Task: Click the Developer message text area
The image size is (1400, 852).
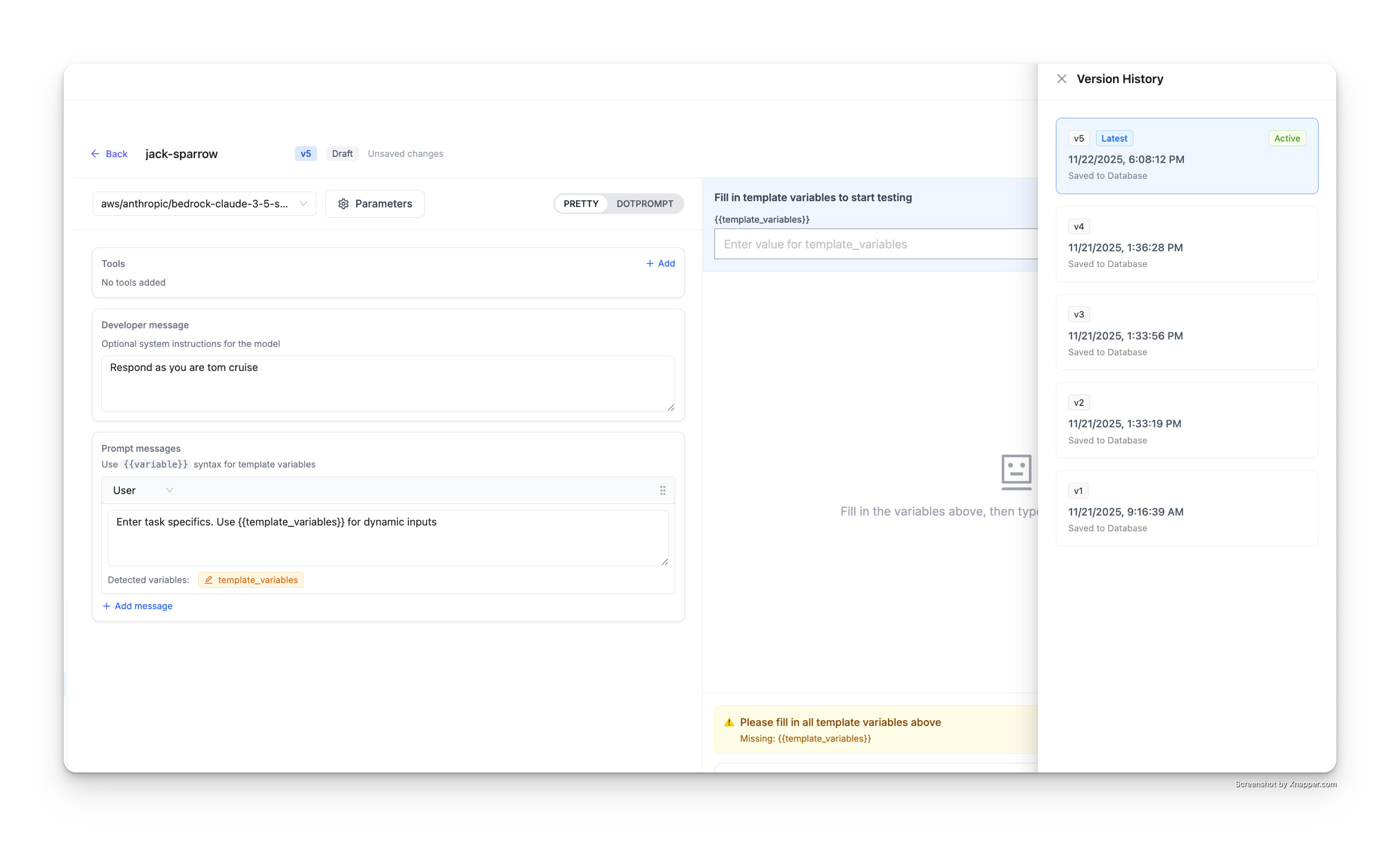Action: [x=388, y=383]
